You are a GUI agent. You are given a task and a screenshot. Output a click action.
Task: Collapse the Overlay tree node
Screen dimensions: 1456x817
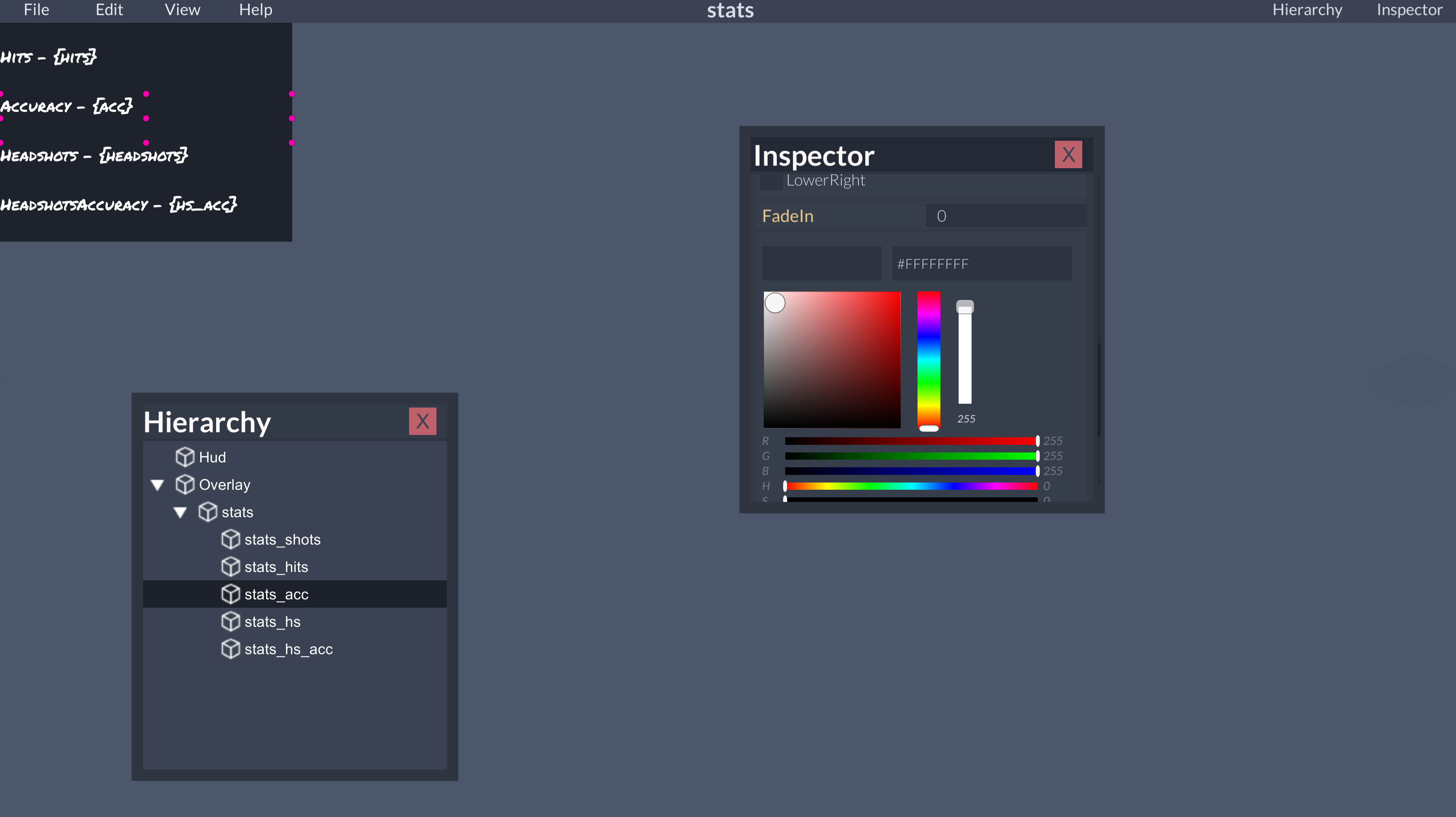click(158, 485)
